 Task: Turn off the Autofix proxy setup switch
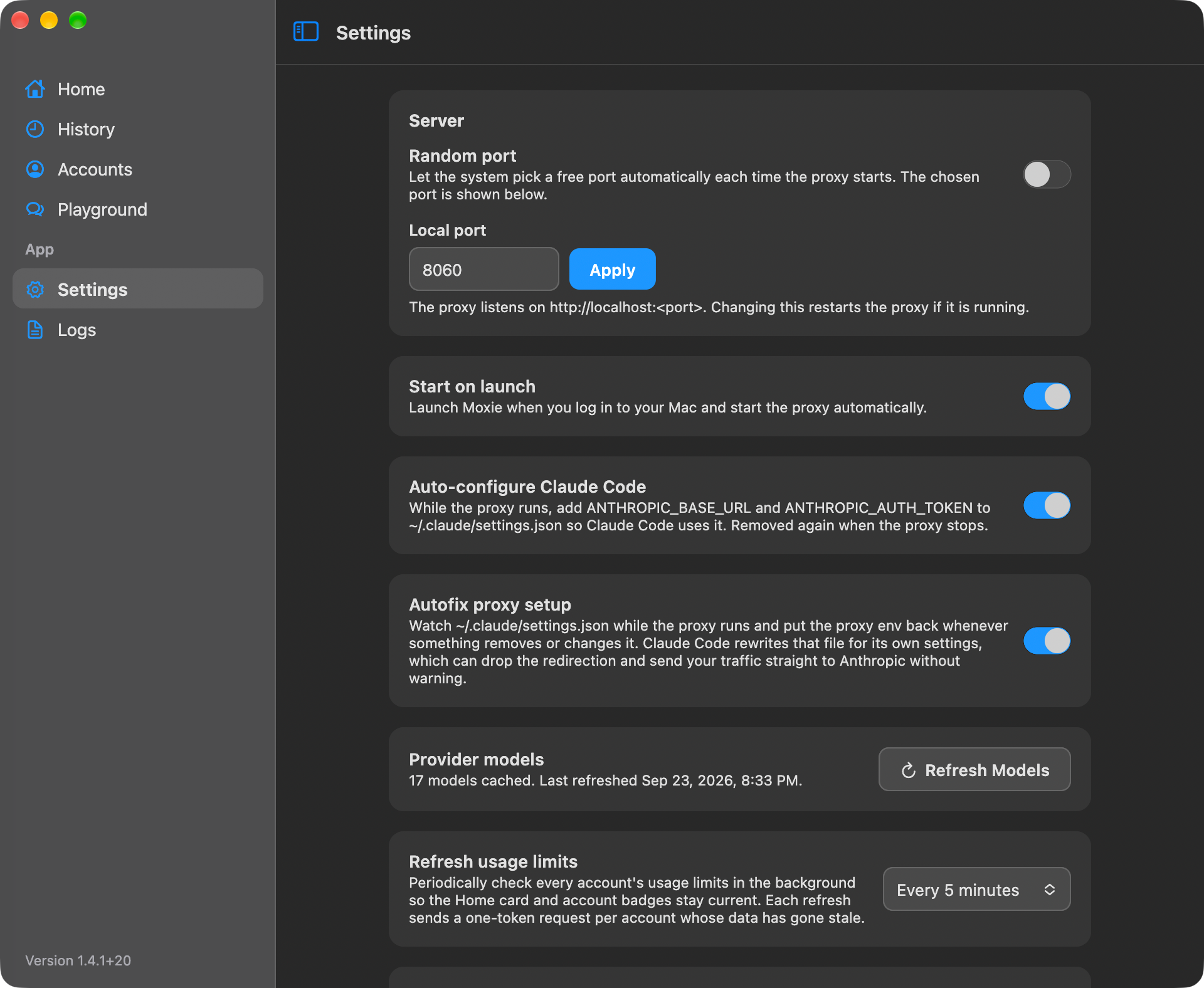(x=1047, y=641)
